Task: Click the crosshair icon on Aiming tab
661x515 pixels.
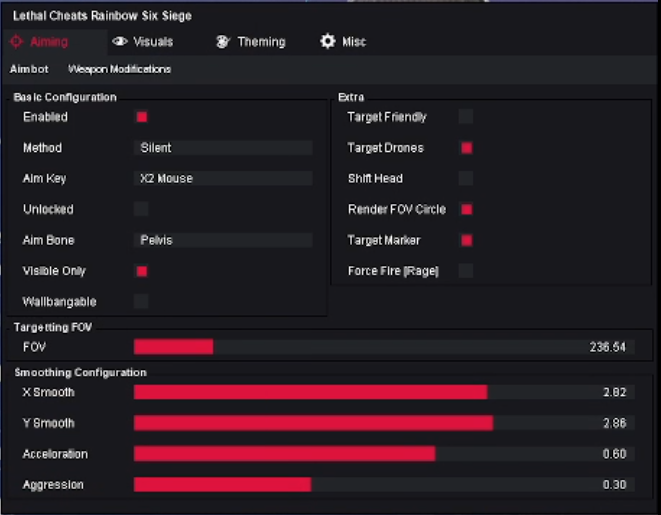Action: (x=17, y=42)
